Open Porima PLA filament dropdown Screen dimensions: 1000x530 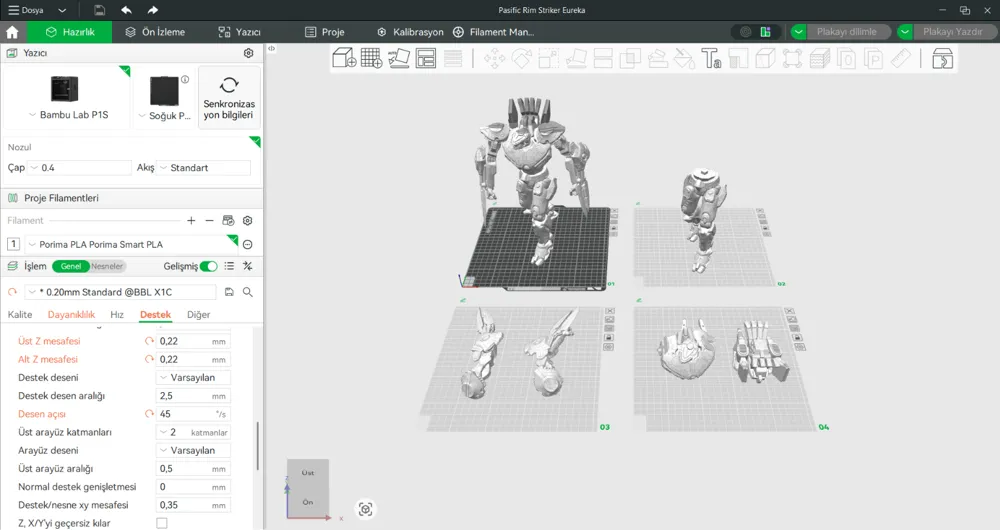(131, 244)
